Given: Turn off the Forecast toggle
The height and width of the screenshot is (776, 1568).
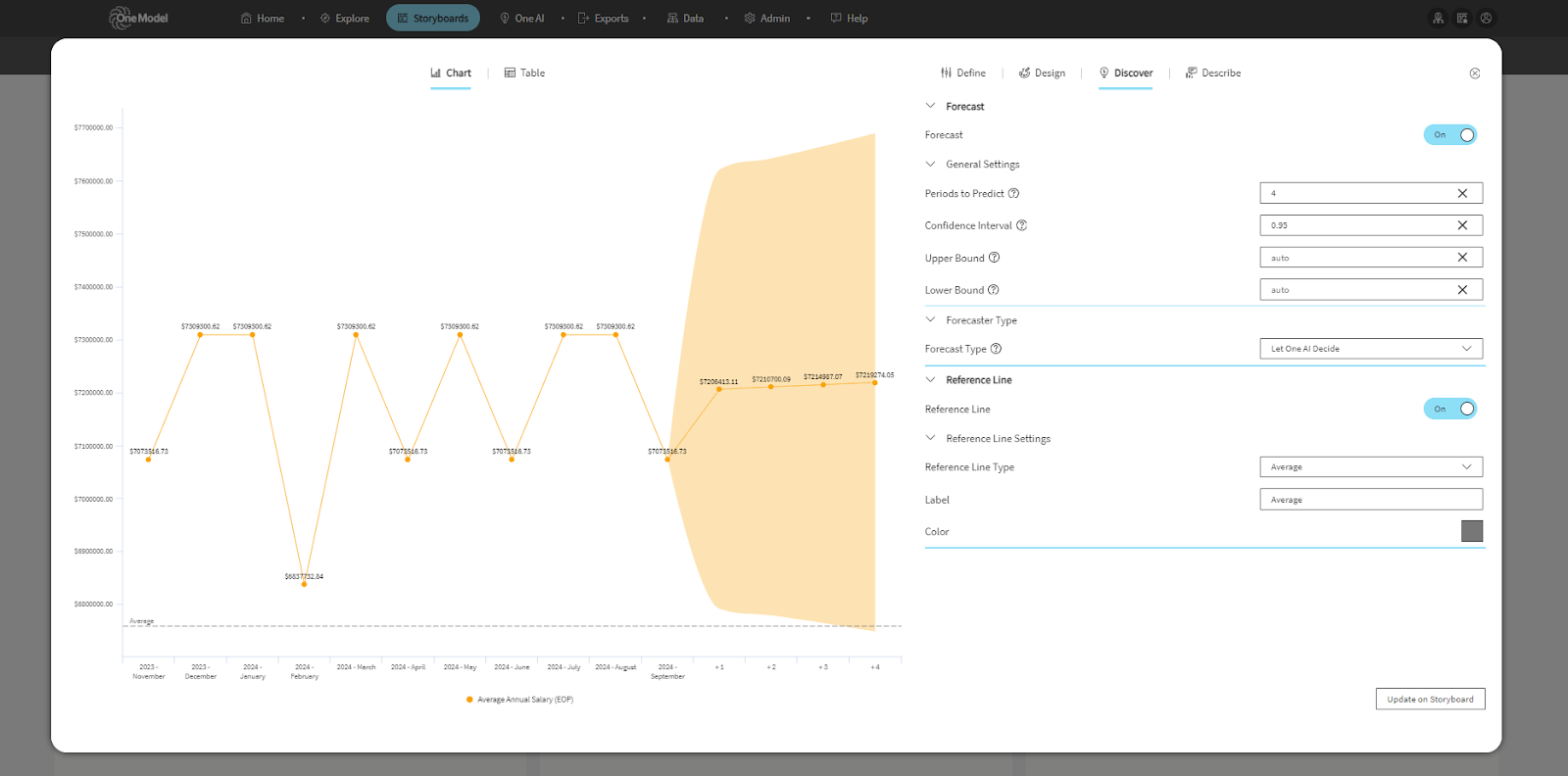Looking at the screenshot, I should [x=1450, y=135].
